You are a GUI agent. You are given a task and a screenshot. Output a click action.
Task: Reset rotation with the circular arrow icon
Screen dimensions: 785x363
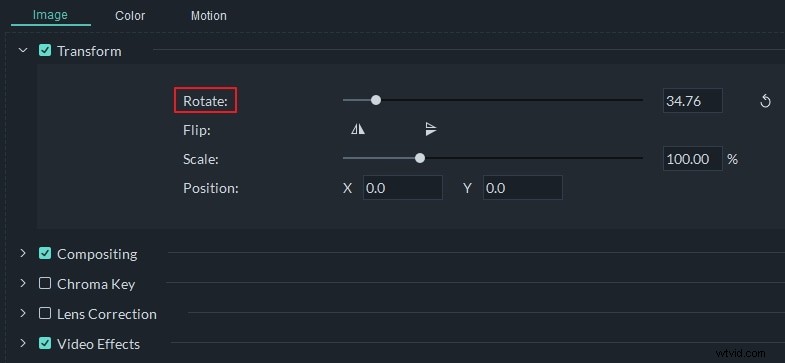pos(765,101)
